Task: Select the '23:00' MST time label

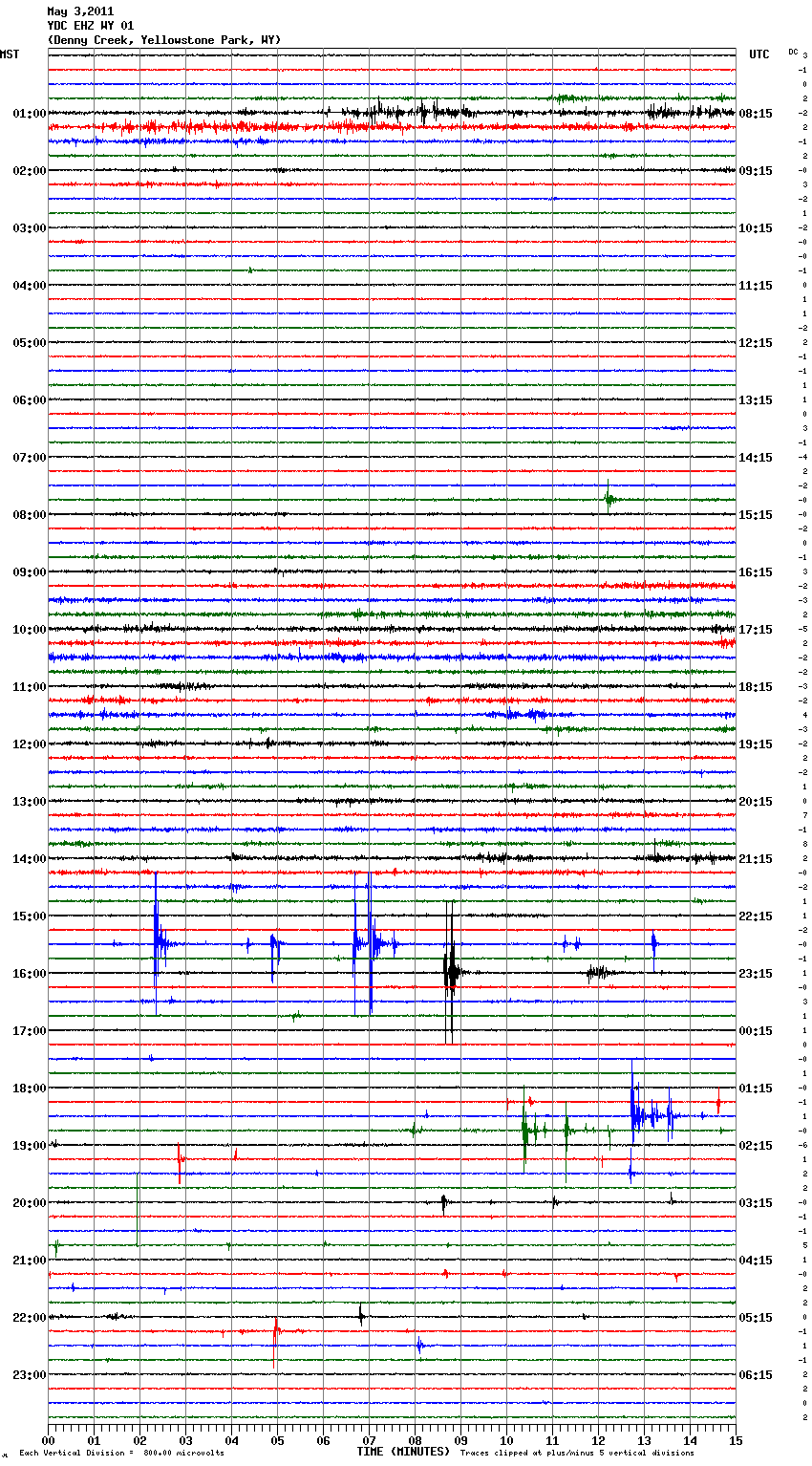Action: click(x=30, y=1375)
